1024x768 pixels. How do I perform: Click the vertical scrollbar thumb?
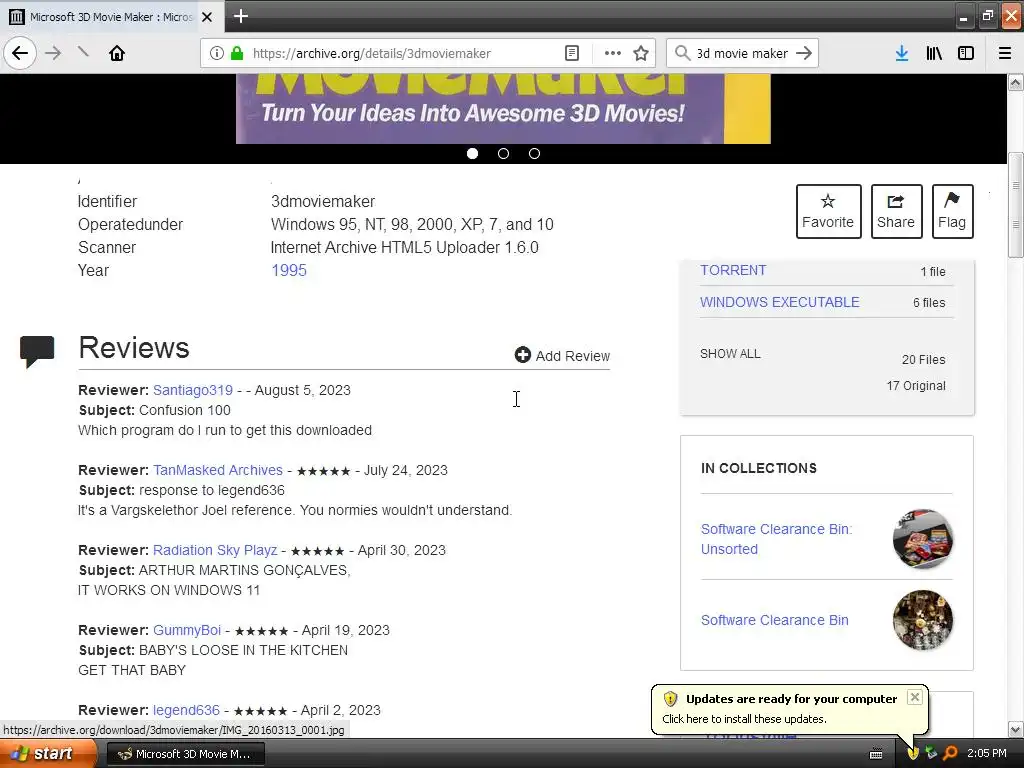[x=1016, y=205]
